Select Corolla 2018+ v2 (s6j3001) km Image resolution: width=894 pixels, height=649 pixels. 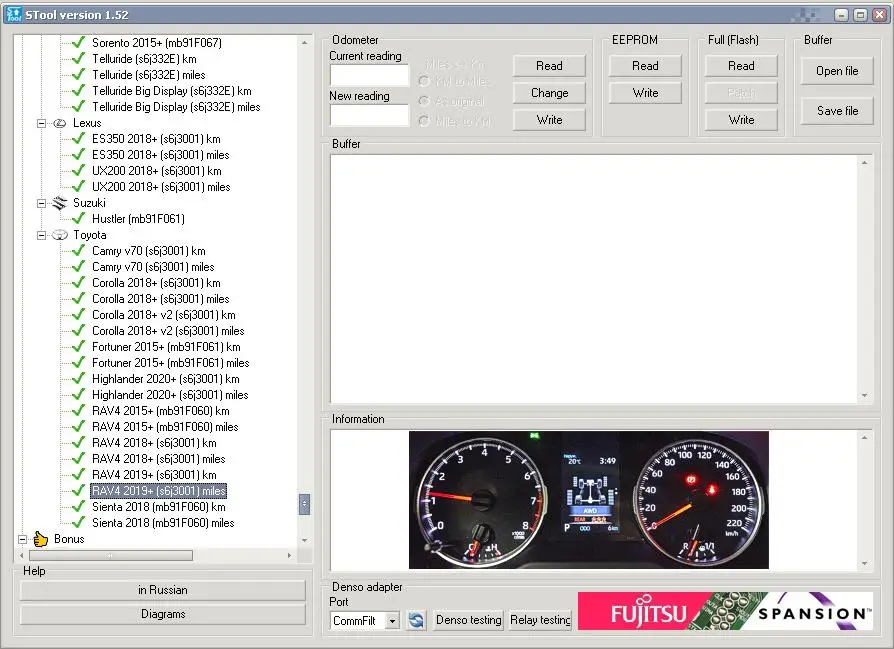164,315
